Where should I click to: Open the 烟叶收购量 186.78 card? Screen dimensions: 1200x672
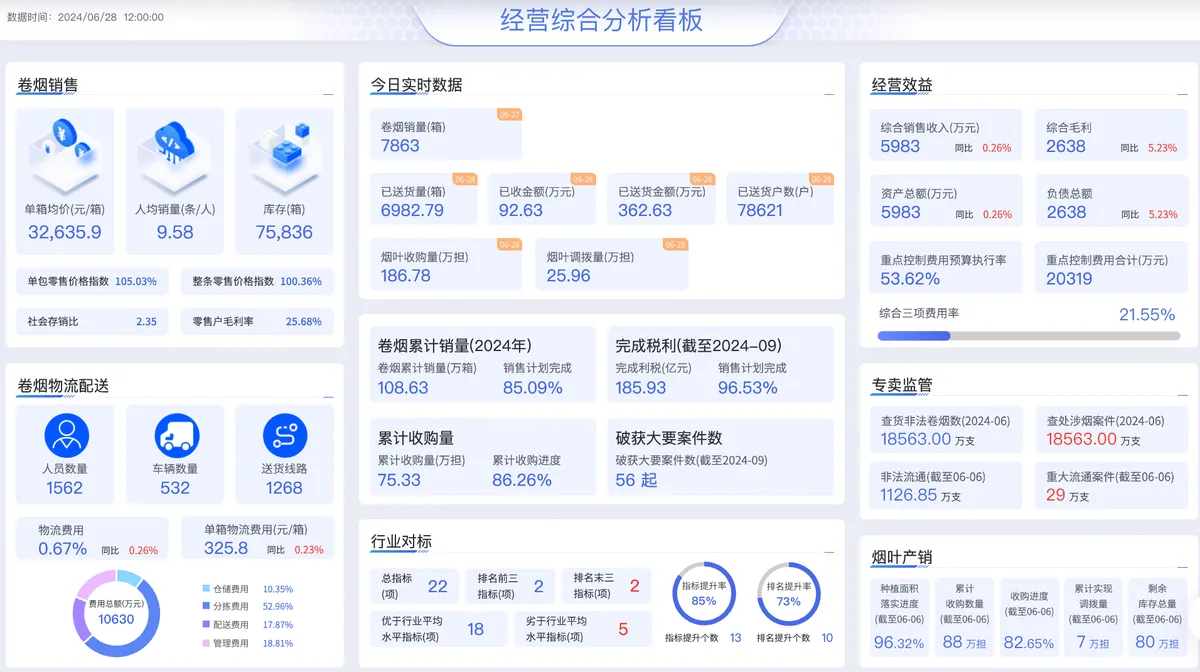coord(446,264)
